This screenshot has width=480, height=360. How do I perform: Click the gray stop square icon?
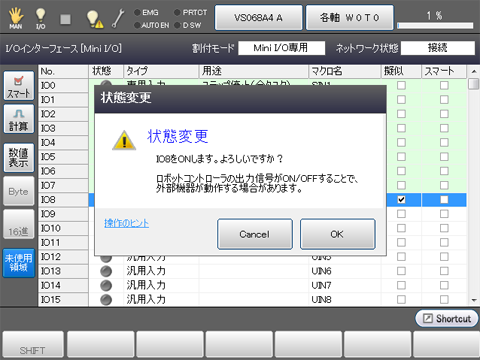(65, 19)
